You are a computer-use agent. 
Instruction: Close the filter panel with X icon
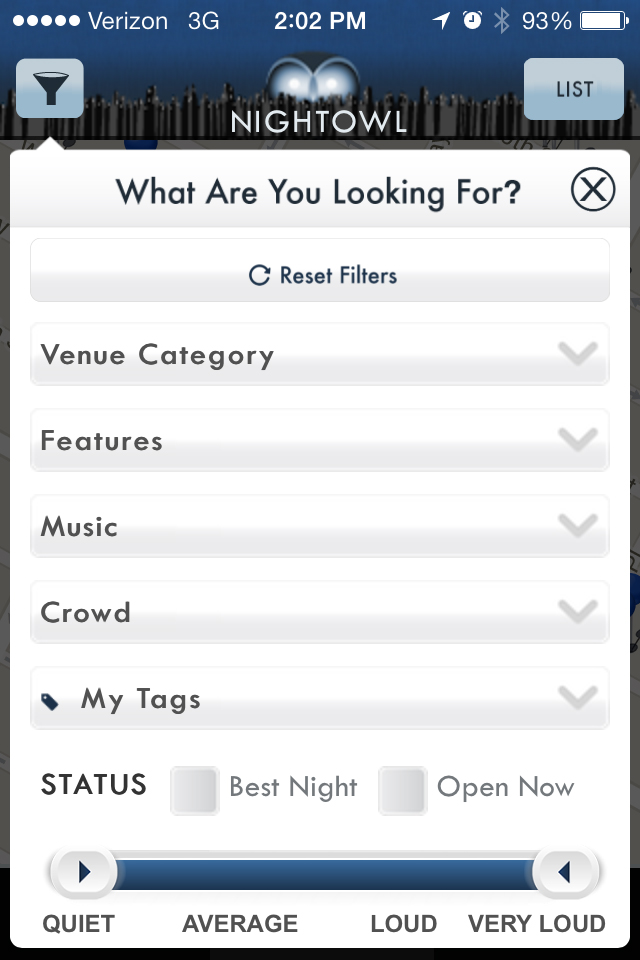pos(593,189)
